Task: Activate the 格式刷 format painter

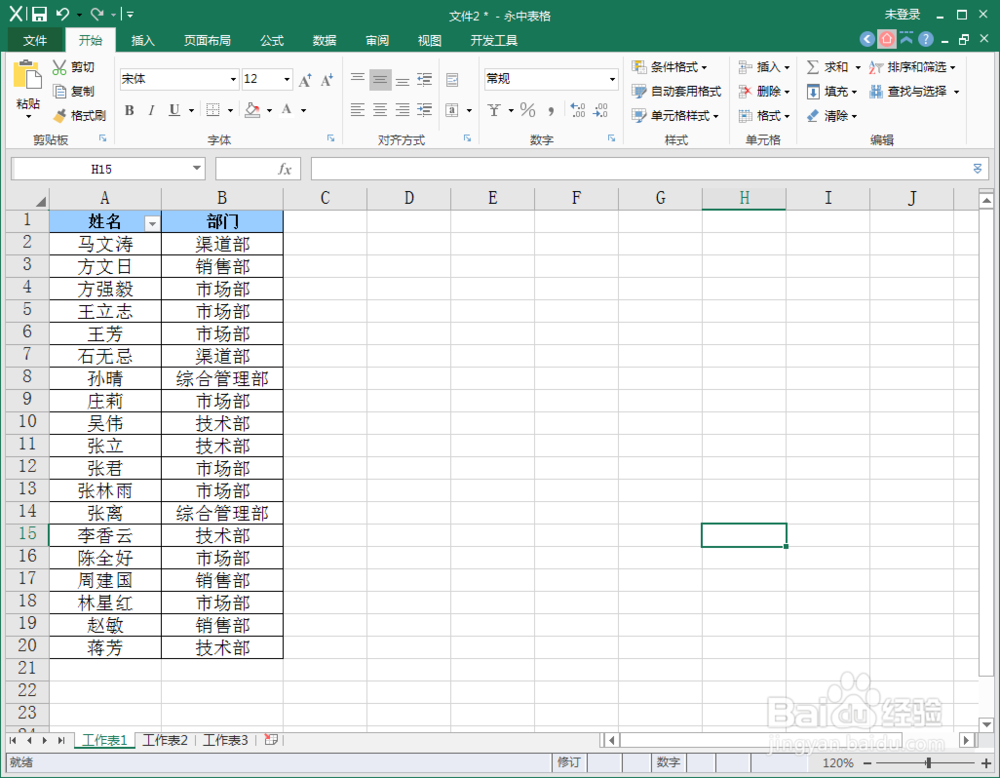Action: [80, 115]
